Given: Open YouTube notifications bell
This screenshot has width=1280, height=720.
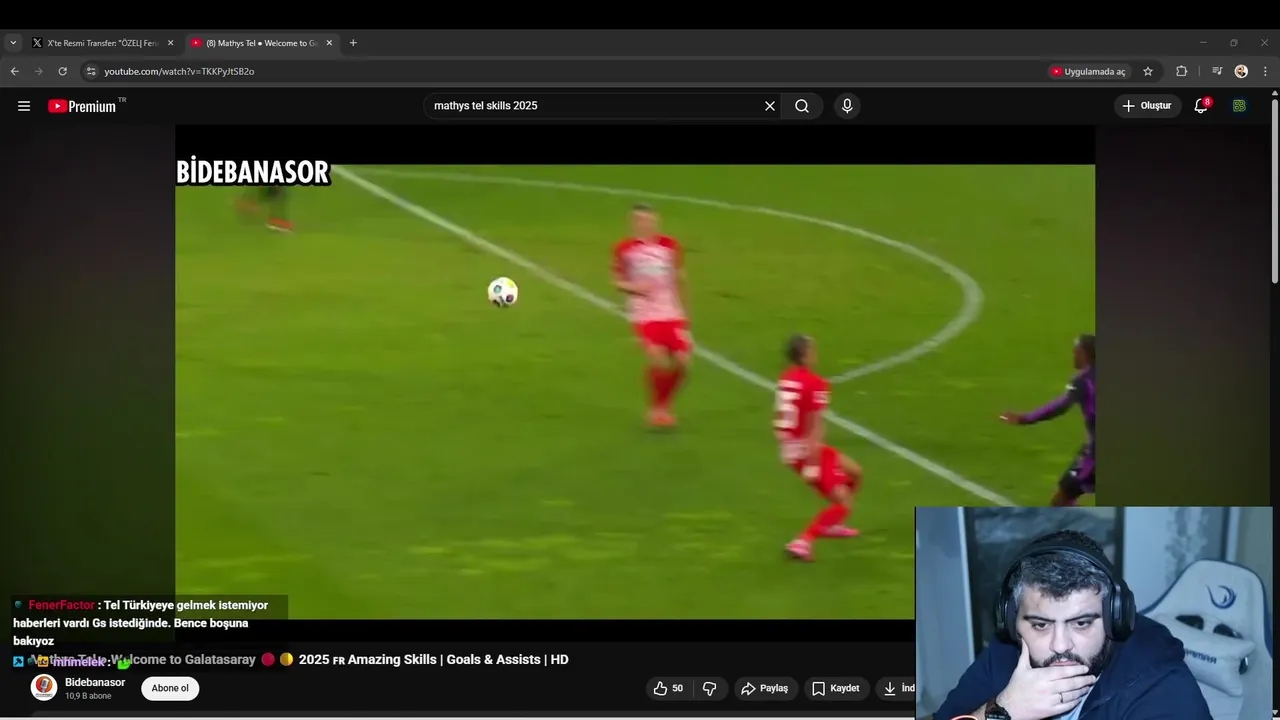Looking at the screenshot, I should [x=1201, y=106].
